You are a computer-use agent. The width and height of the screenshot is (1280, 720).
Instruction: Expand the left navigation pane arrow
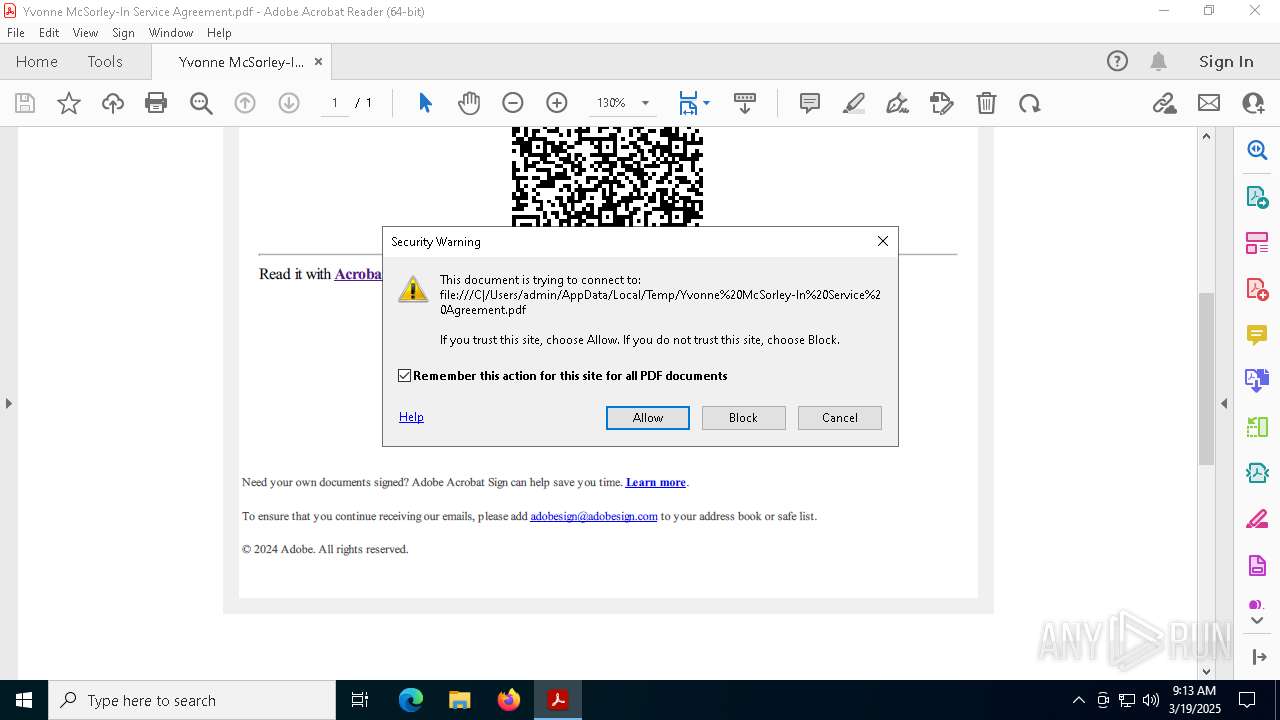pos(8,403)
